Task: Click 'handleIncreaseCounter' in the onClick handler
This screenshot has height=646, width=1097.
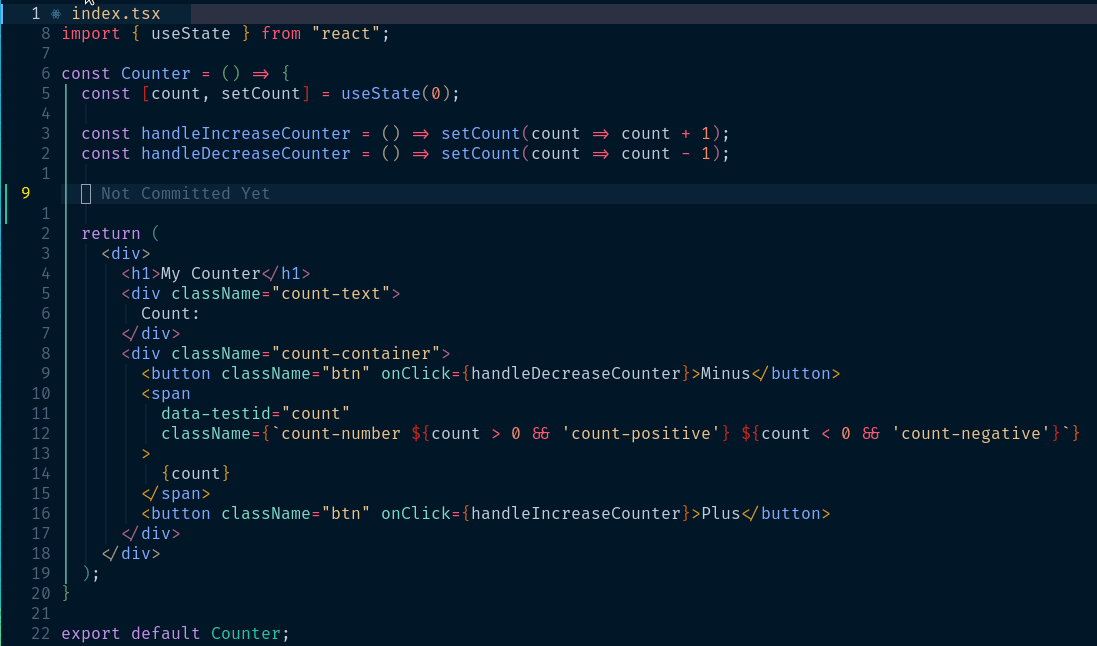Action: click(576, 514)
